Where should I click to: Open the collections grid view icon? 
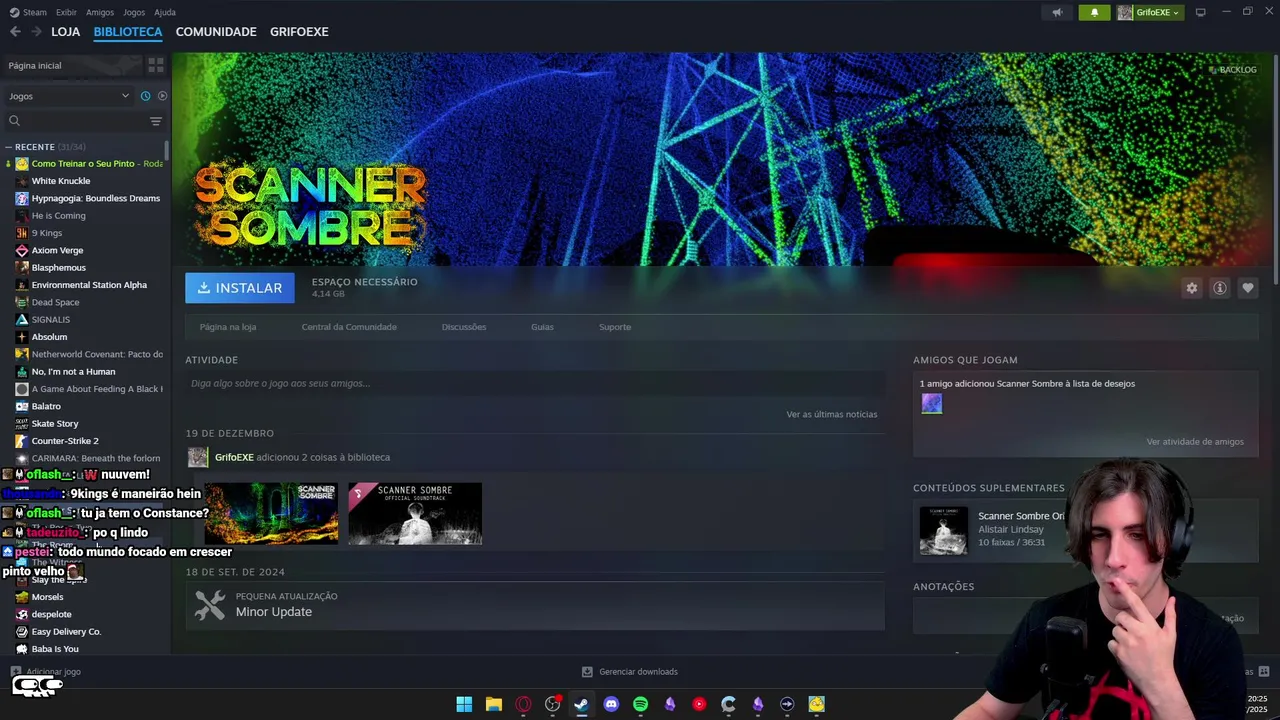click(x=156, y=65)
